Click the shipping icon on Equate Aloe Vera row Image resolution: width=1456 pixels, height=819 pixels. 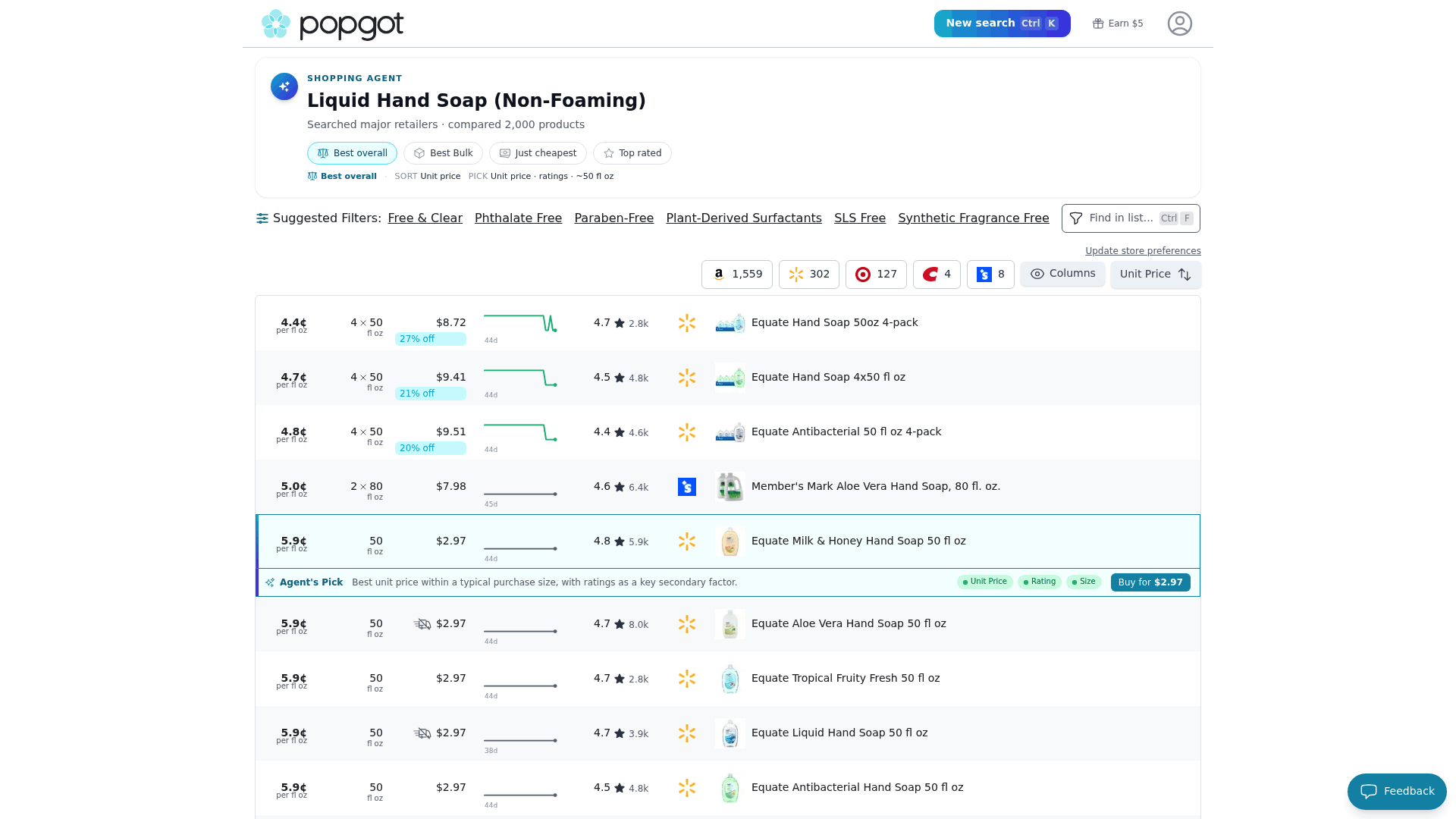(x=422, y=624)
